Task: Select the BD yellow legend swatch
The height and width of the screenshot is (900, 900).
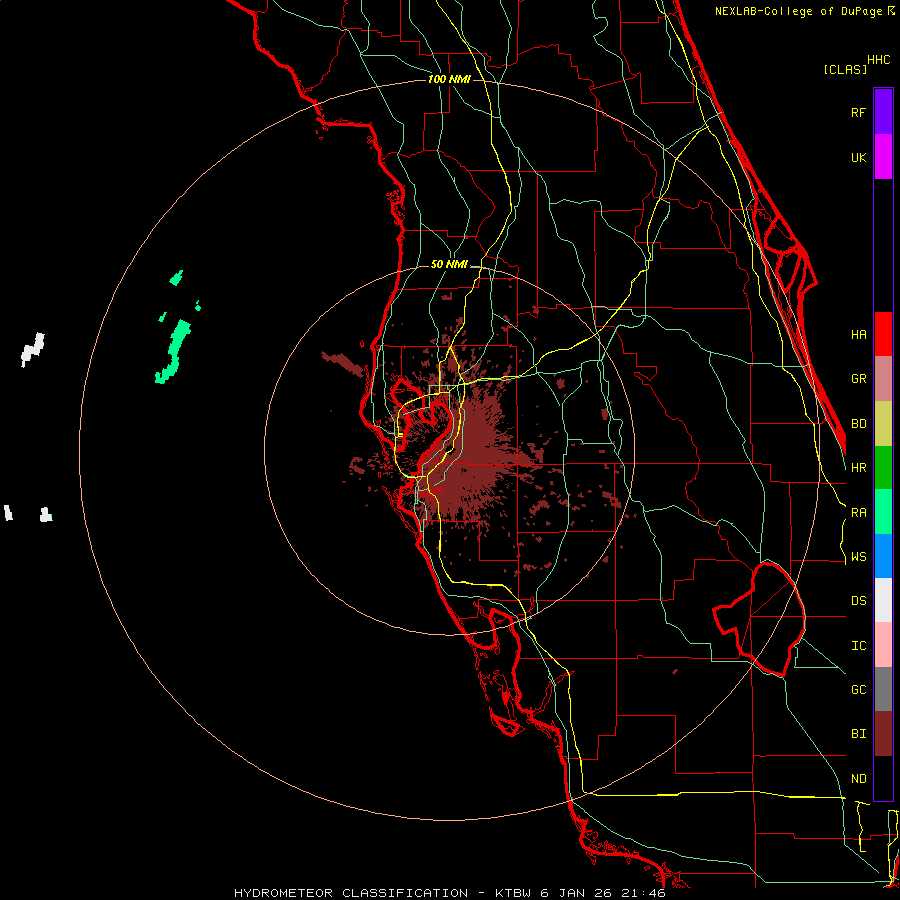Action: click(x=883, y=424)
